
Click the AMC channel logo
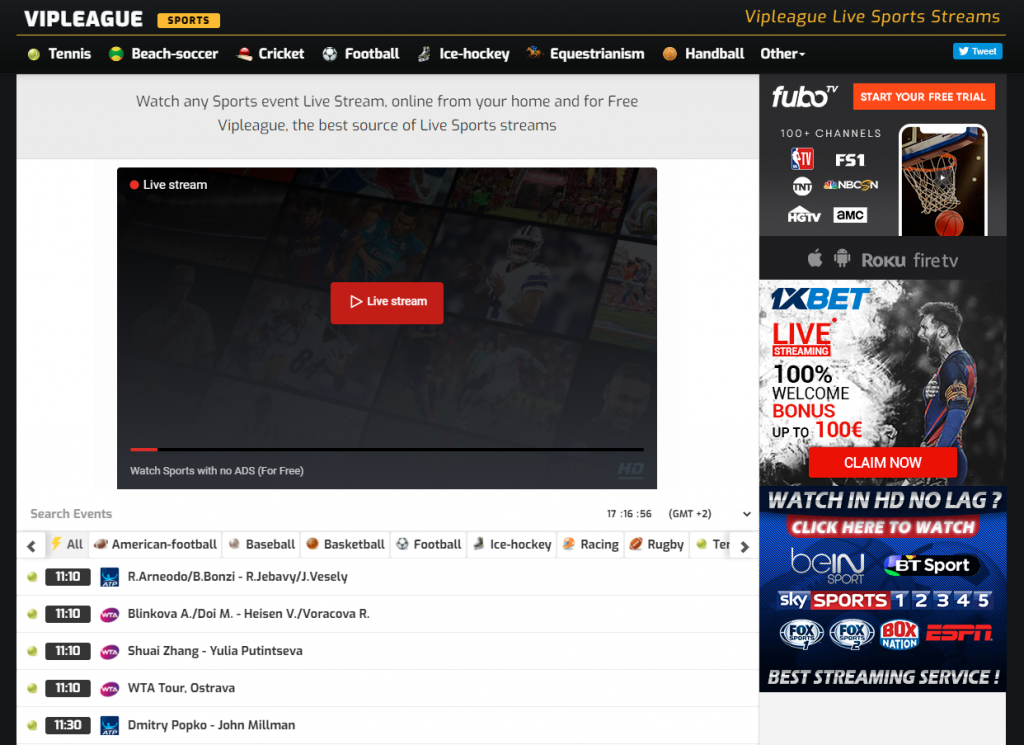click(x=850, y=215)
